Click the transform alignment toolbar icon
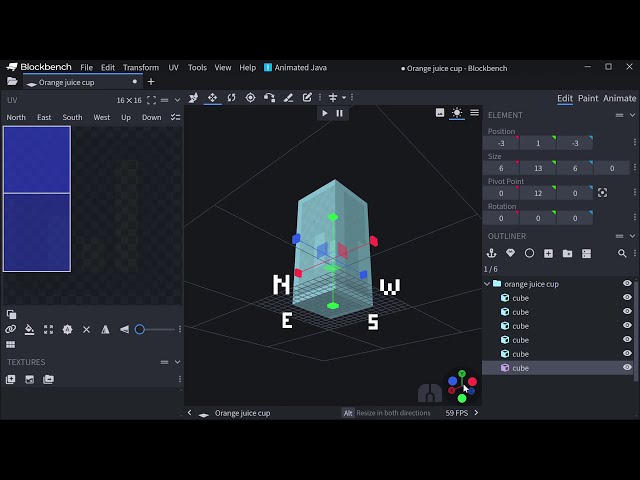 333,98
